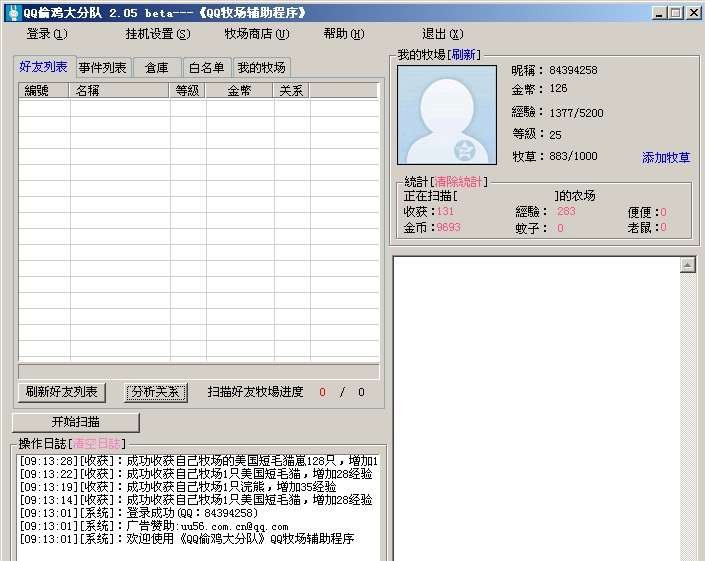Click the log line at 09:13:28
Screen dimensions: 705x561
[x=199, y=461]
